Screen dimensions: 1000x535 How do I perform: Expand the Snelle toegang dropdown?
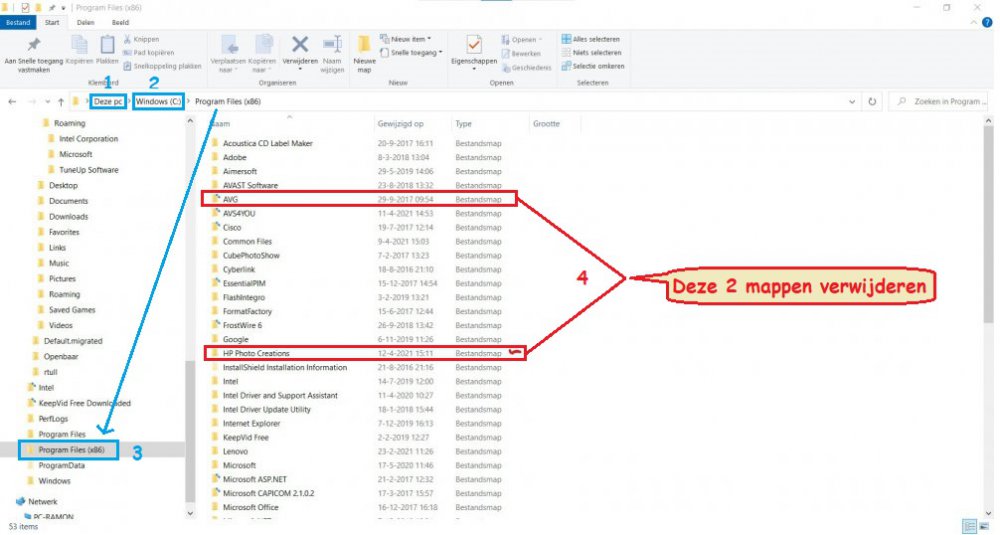[x=415, y=52]
